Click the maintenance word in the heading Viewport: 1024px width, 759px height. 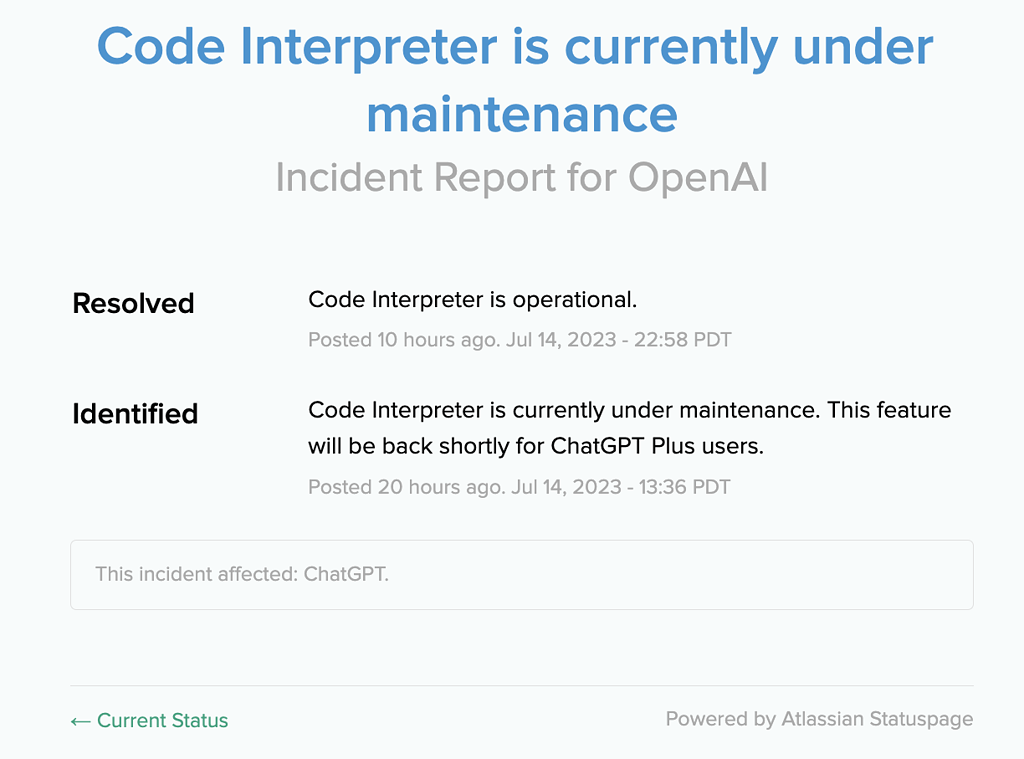pyautogui.click(x=523, y=113)
